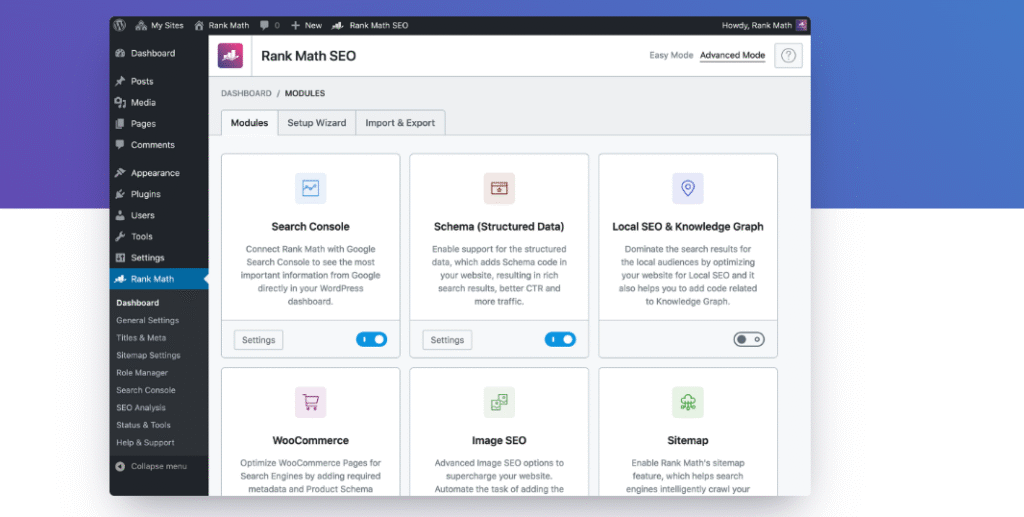Click the Schema Structured Data module icon
Viewport: 1024px width, 517px height.
(499, 187)
